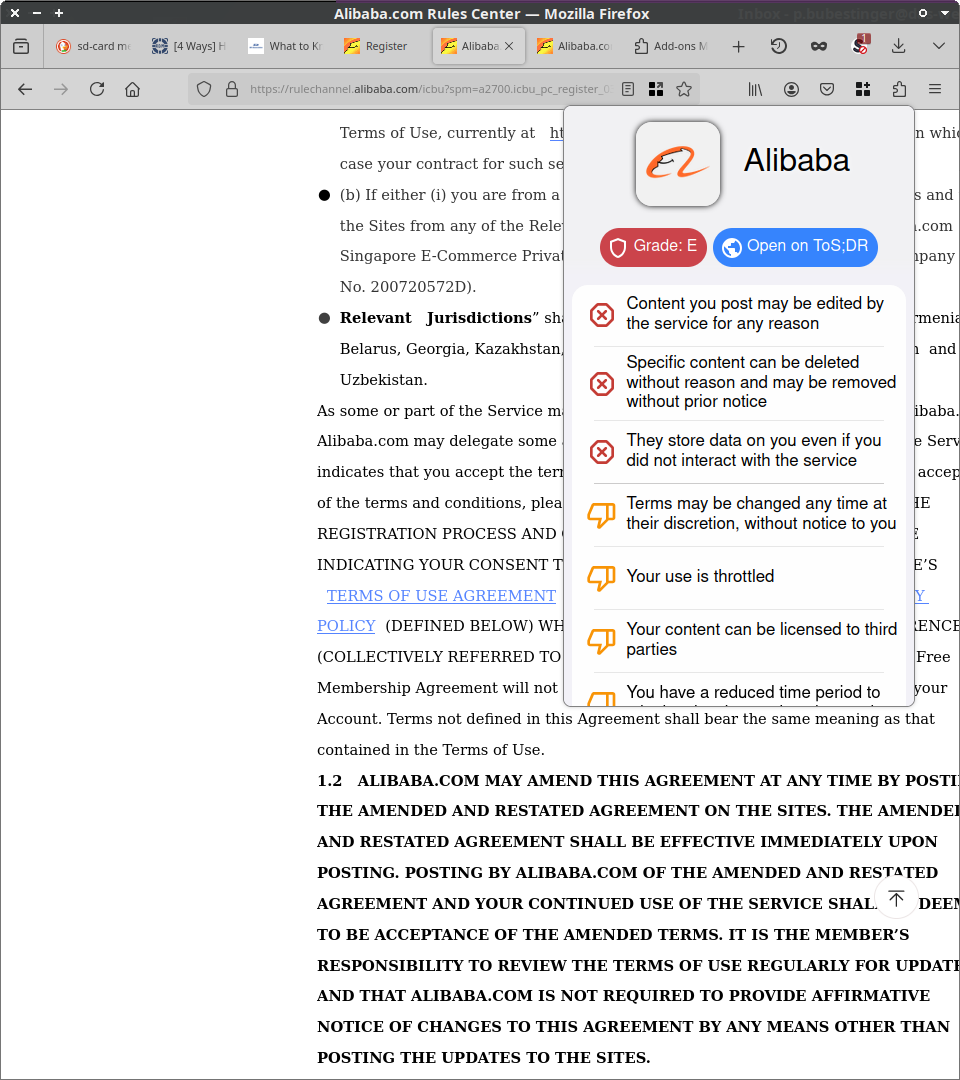Show the library bookmarks and history icon
The height and width of the screenshot is (1080, 960).
point(756,89)
